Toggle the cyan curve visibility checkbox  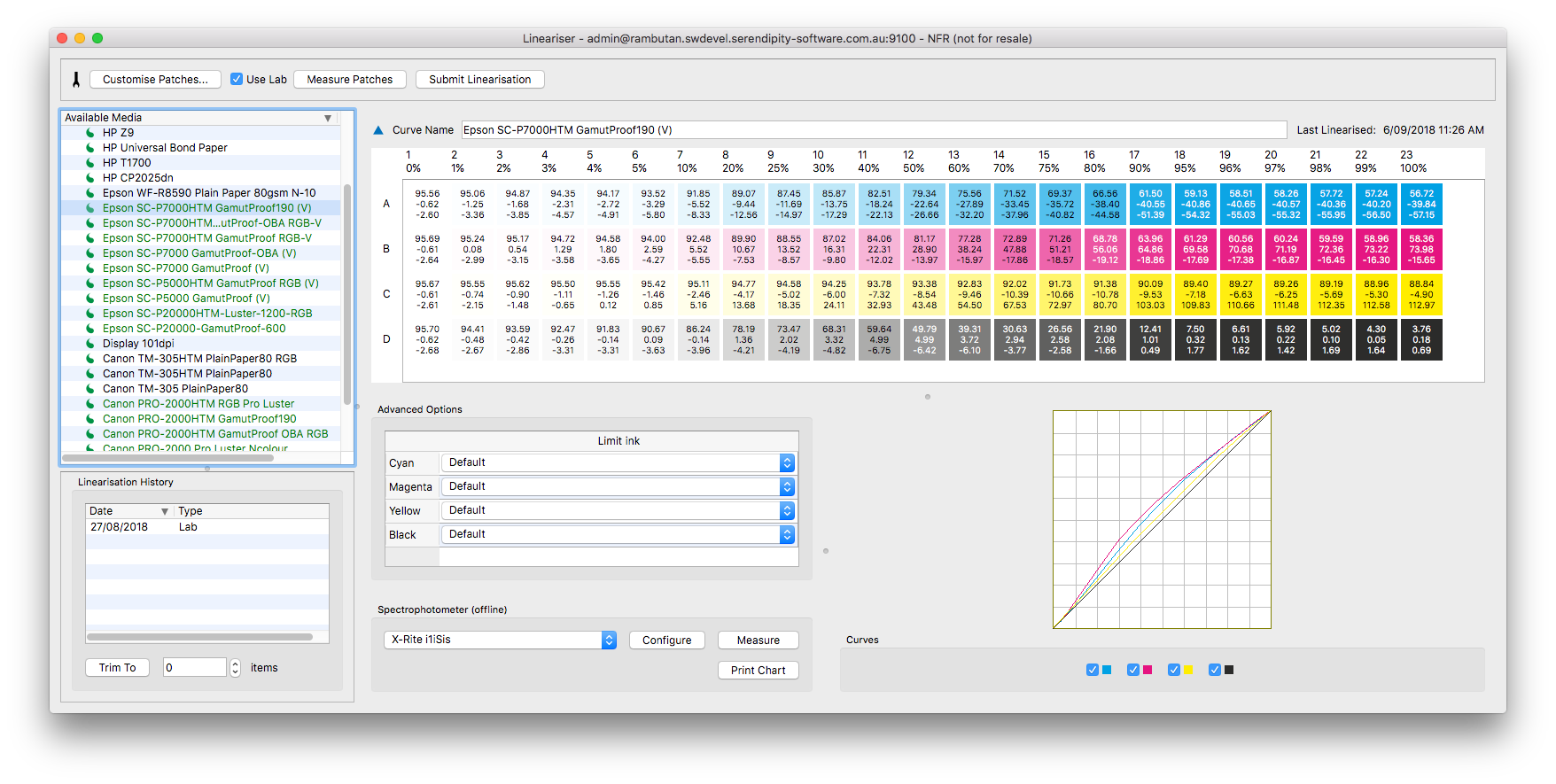(x=1093, y=670)
